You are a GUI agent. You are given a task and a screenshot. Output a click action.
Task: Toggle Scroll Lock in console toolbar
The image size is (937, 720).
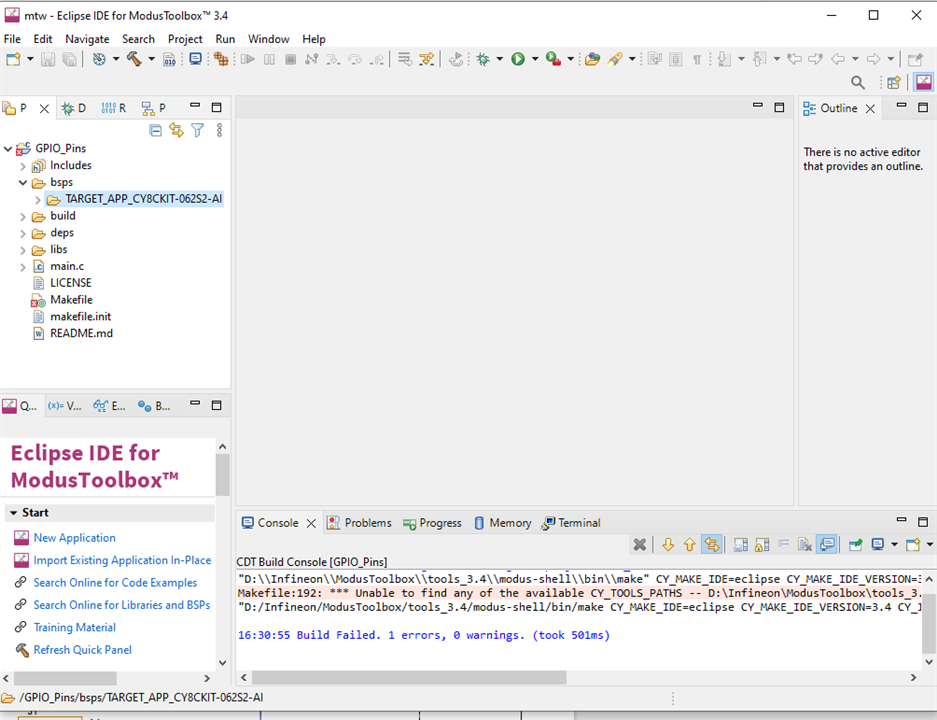pos(762,544)
